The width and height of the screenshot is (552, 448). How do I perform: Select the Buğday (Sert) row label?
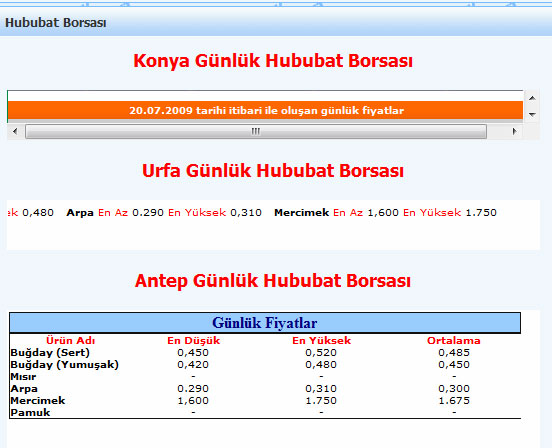tap(50, 353)
